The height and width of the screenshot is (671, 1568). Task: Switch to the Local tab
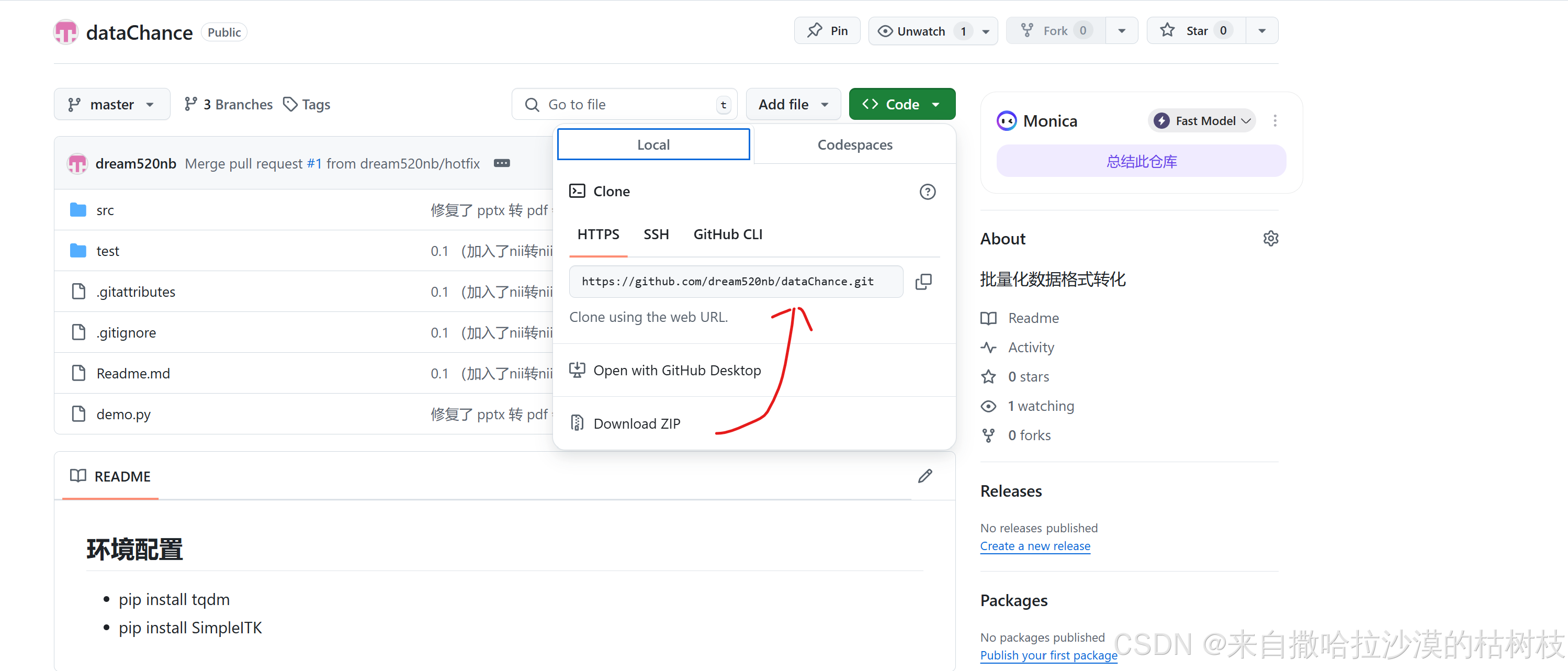(x=653, y=145)
